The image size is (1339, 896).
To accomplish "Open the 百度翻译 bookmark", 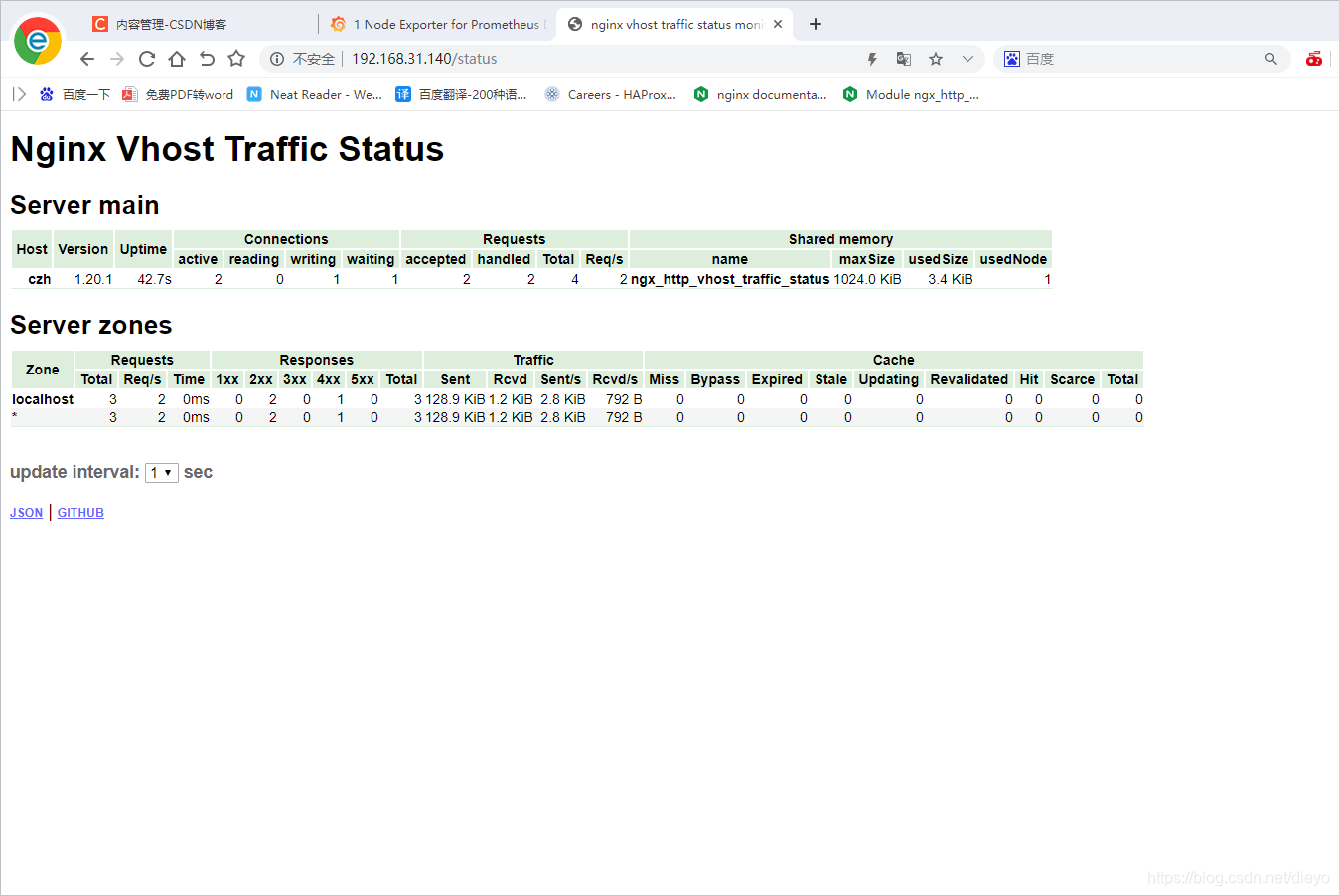I will [x=461, y=94].
